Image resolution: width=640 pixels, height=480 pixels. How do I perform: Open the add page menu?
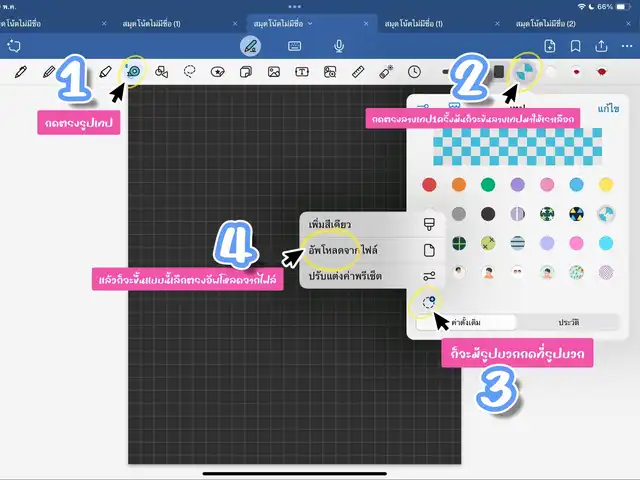tap(550, 45)
